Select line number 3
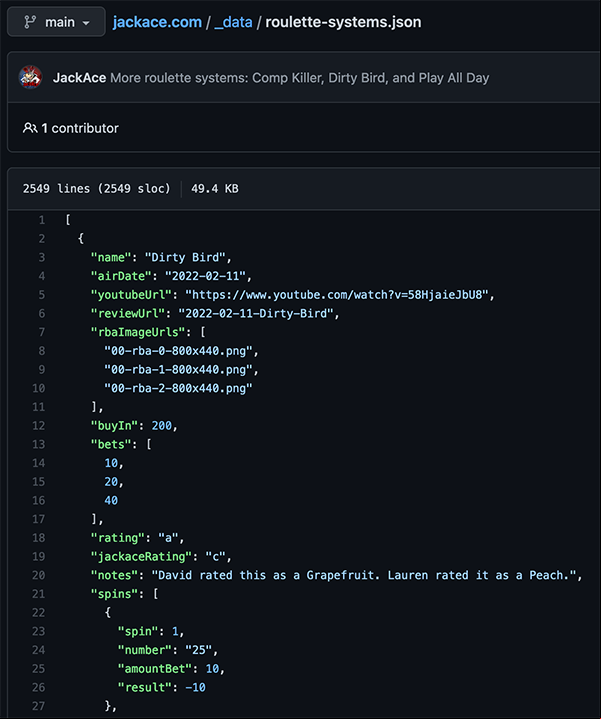The image size is (601, 719). coord(42,257)
